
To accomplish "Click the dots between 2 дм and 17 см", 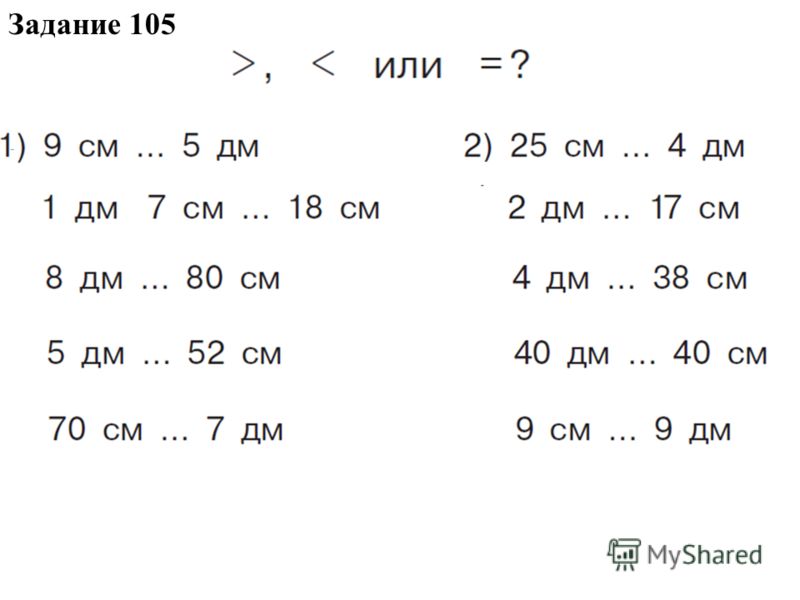I will pos(616,216).
